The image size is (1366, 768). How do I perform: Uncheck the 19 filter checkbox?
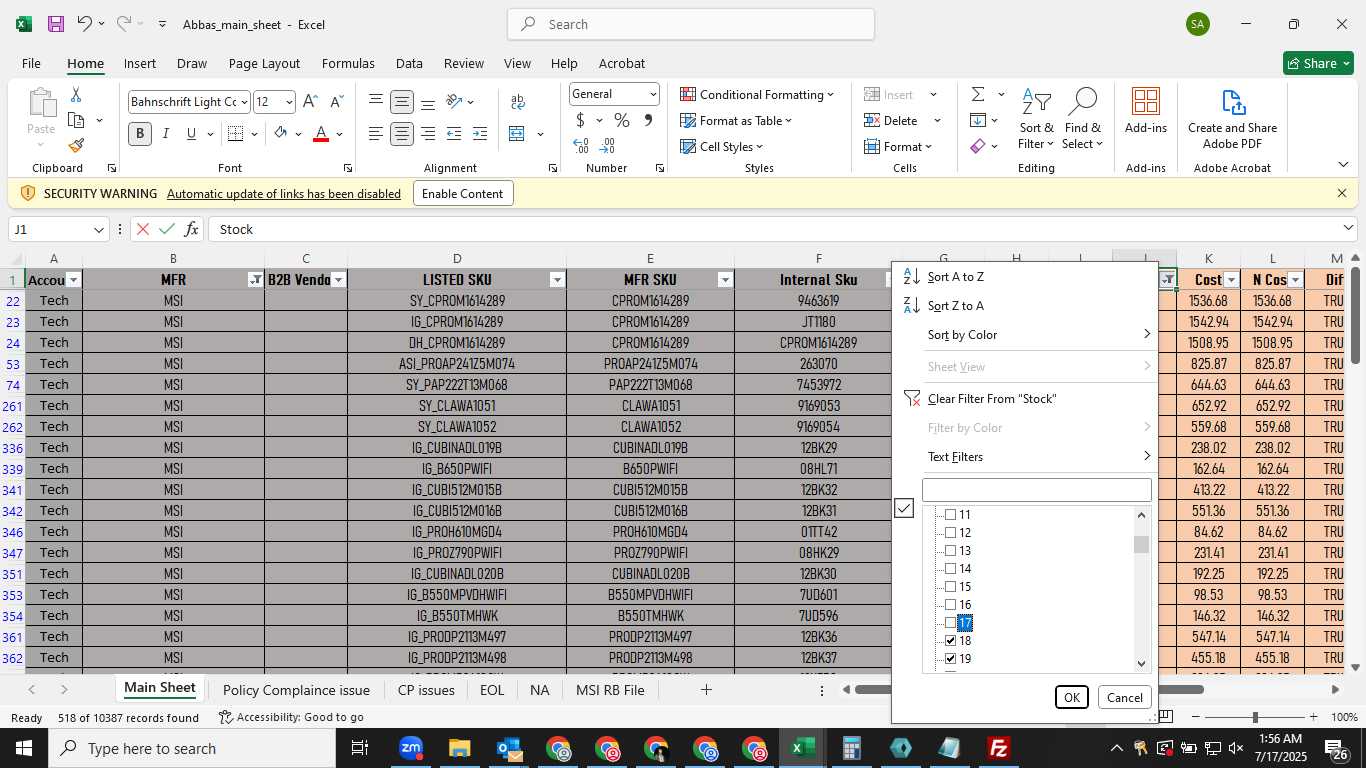(951, 659)
